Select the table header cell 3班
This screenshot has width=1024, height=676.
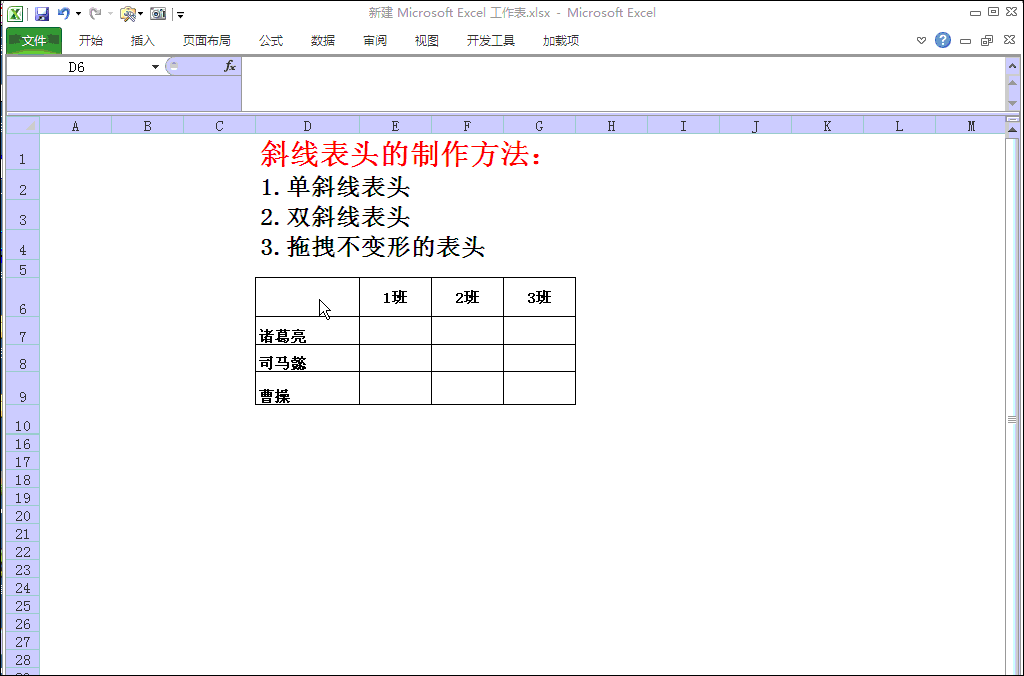(x=539, y=297)
